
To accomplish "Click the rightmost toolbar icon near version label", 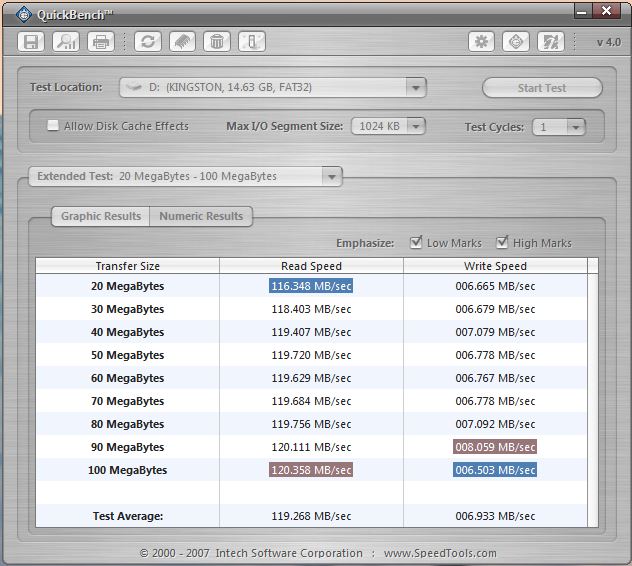I will [x=551, y=42].
